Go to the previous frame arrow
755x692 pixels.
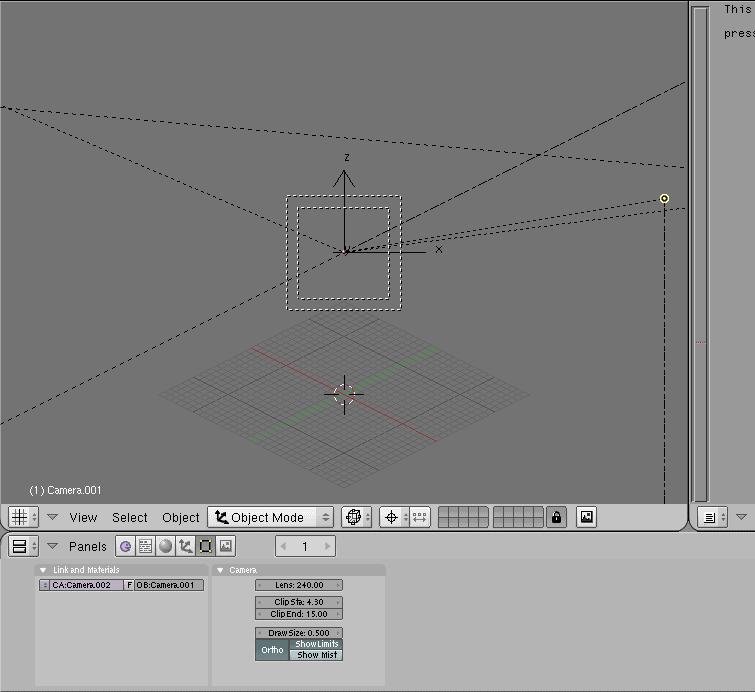[x=283, y=546]
